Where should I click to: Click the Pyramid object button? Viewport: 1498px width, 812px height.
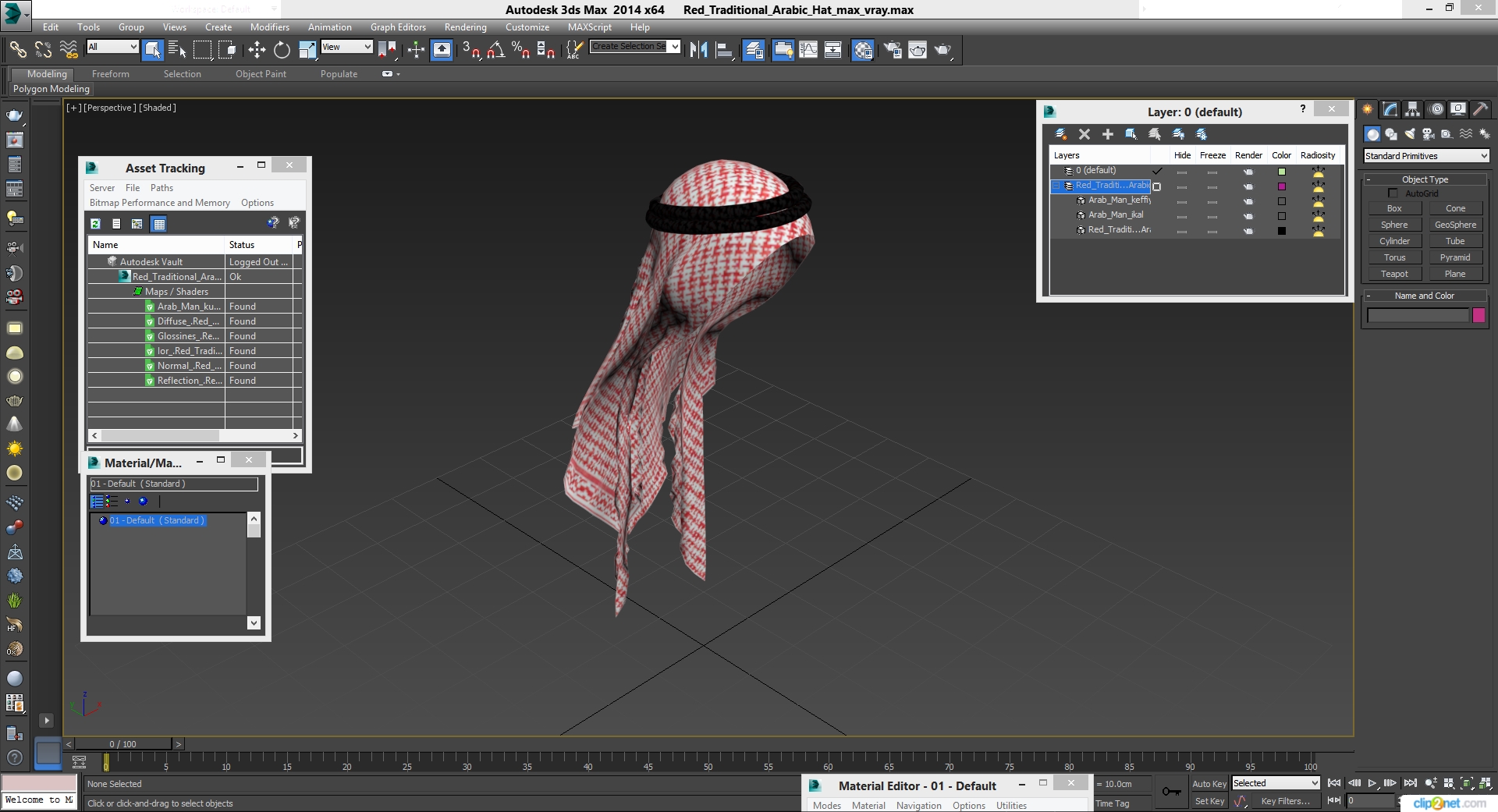coord(1455,257)
